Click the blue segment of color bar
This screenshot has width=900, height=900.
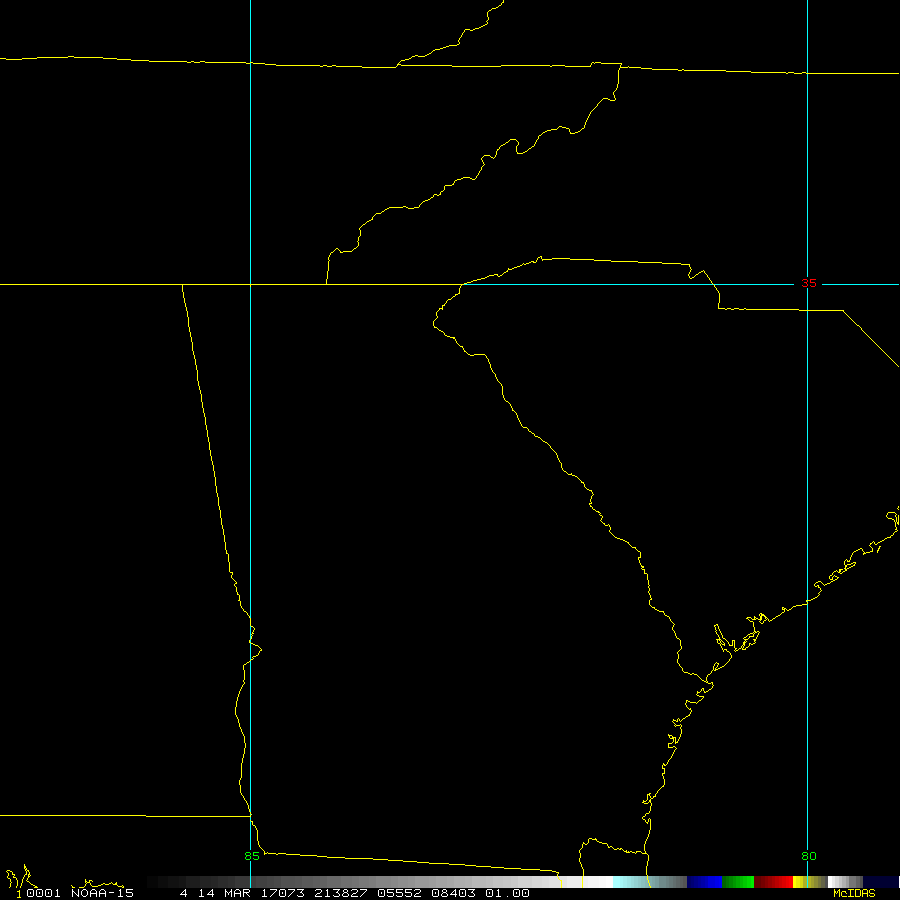click(x=704, y=882)
